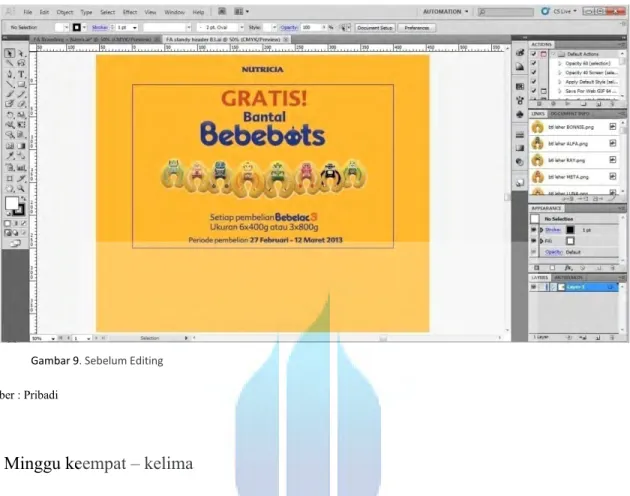Click the search field in application bar

click(505, 12)
